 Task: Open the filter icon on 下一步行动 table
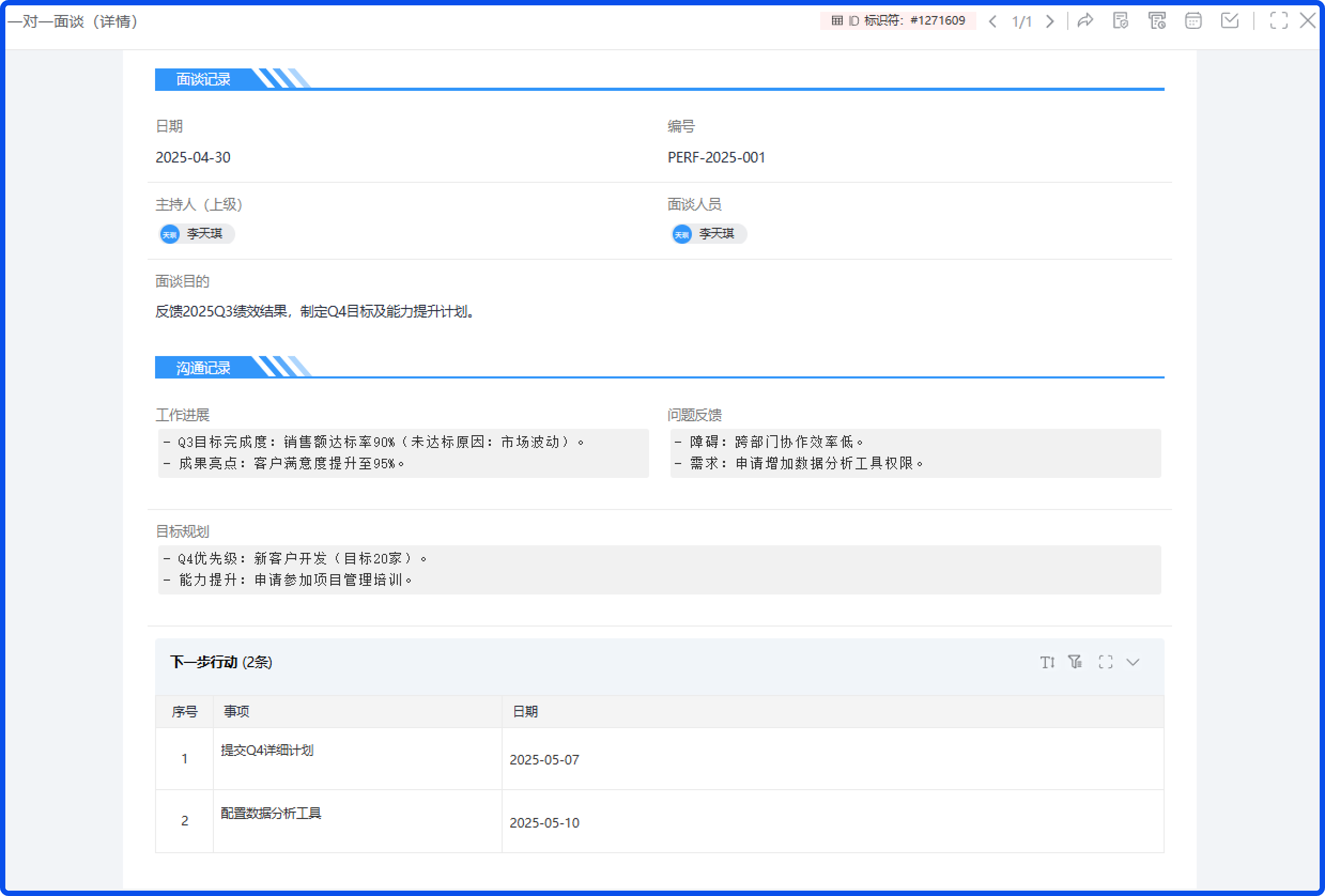coord(1076,662)
